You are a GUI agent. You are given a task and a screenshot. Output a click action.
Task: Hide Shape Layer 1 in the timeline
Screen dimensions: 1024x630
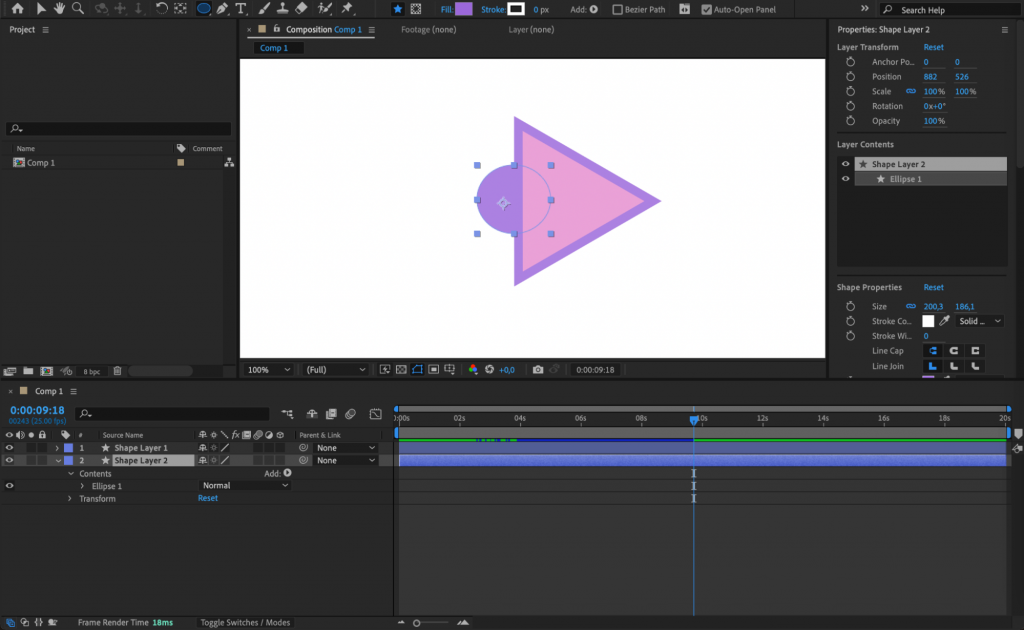(10, 447)
